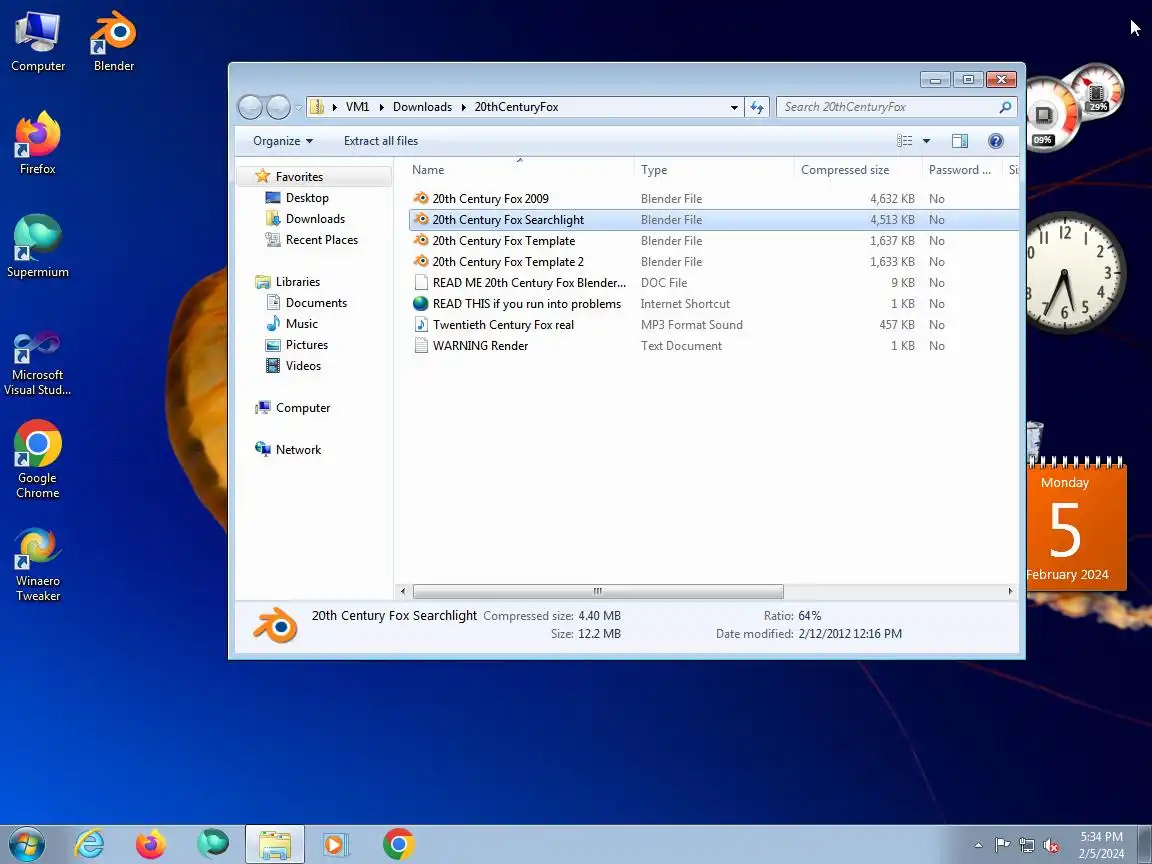The width and height of the screenshot is (1152, 864).
Task: Open Documents library in navigation pane
Action: 316,303
